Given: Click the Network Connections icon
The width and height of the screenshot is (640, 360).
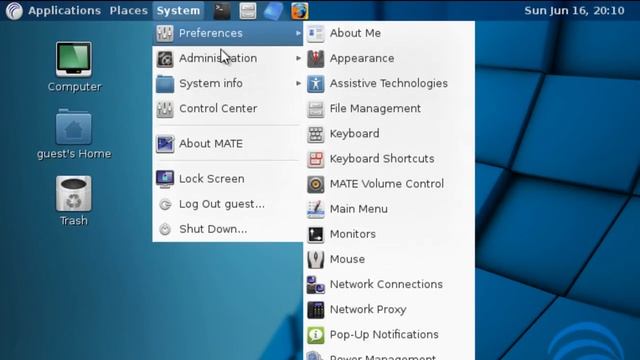Looking at the screenshot, I should click(316, 285).
